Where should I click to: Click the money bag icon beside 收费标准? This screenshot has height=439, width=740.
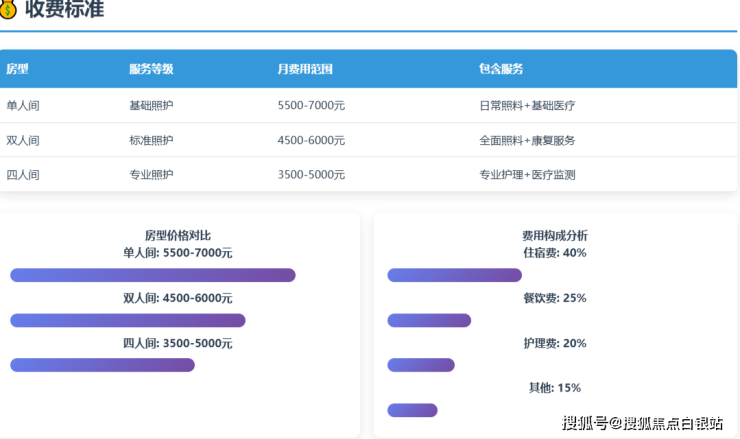[x=8, y=9]
